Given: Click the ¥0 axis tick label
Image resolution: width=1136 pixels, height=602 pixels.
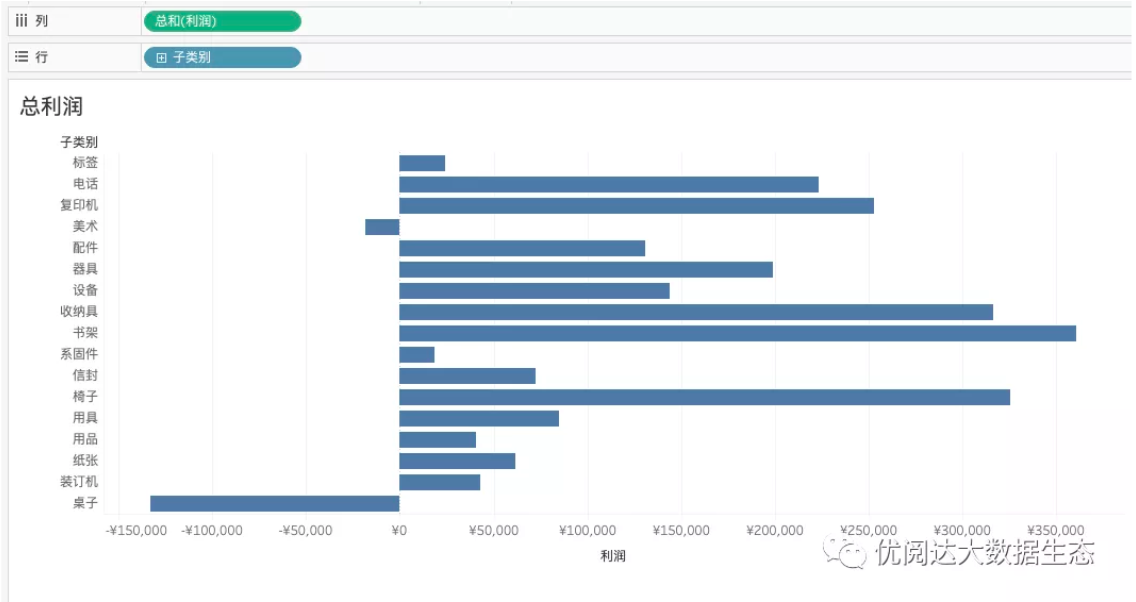Looking at the screenshot, I should point(398,530).
